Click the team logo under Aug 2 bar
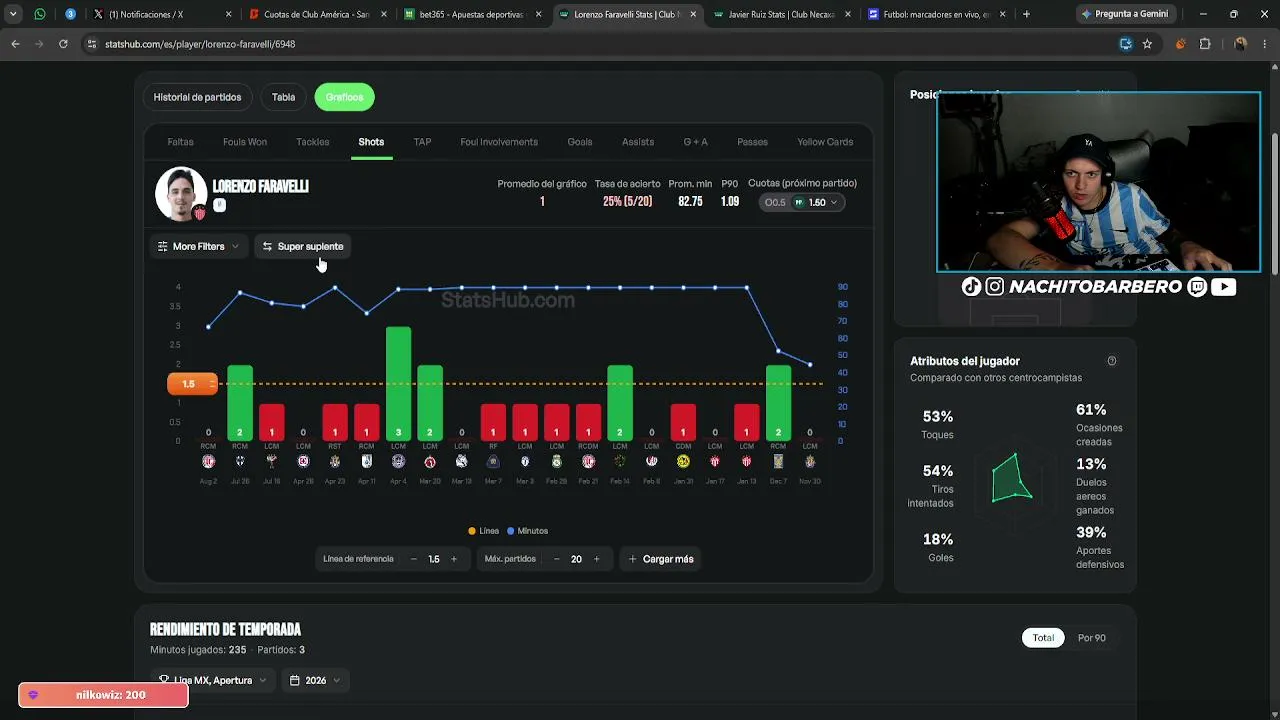This screenshot has width=1280, height=720. tap(208, 461)
